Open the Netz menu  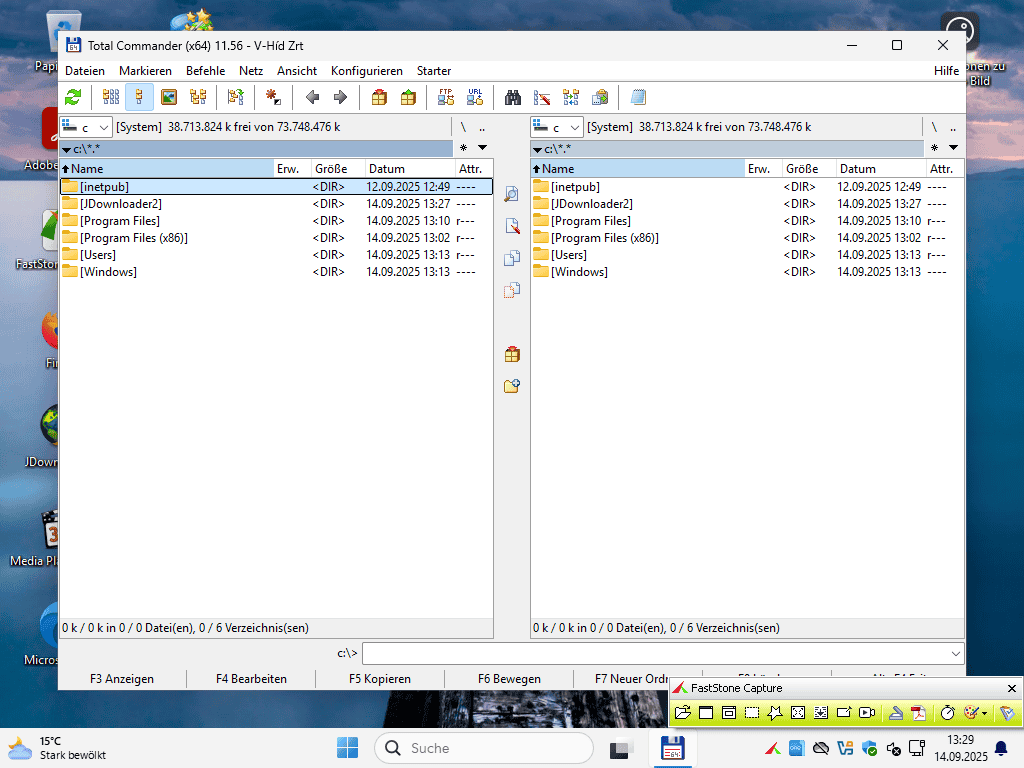click(251, 71)
